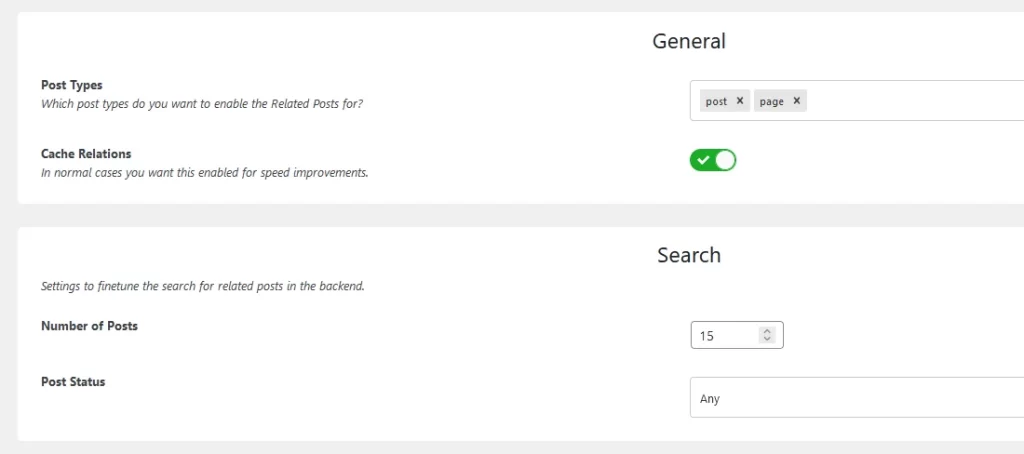Click the "Which post types" description text

pyautogui.click(x=202, y=104)
